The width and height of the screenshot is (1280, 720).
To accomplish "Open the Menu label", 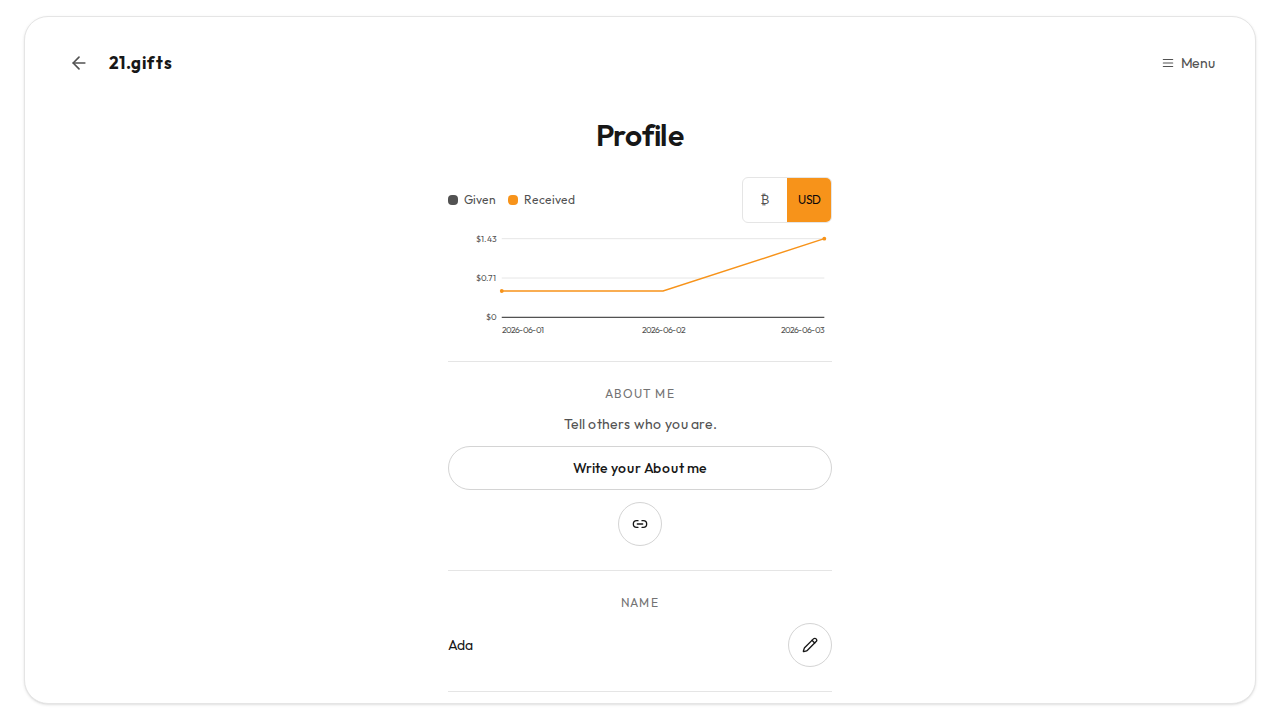I will coord(1198,63).
